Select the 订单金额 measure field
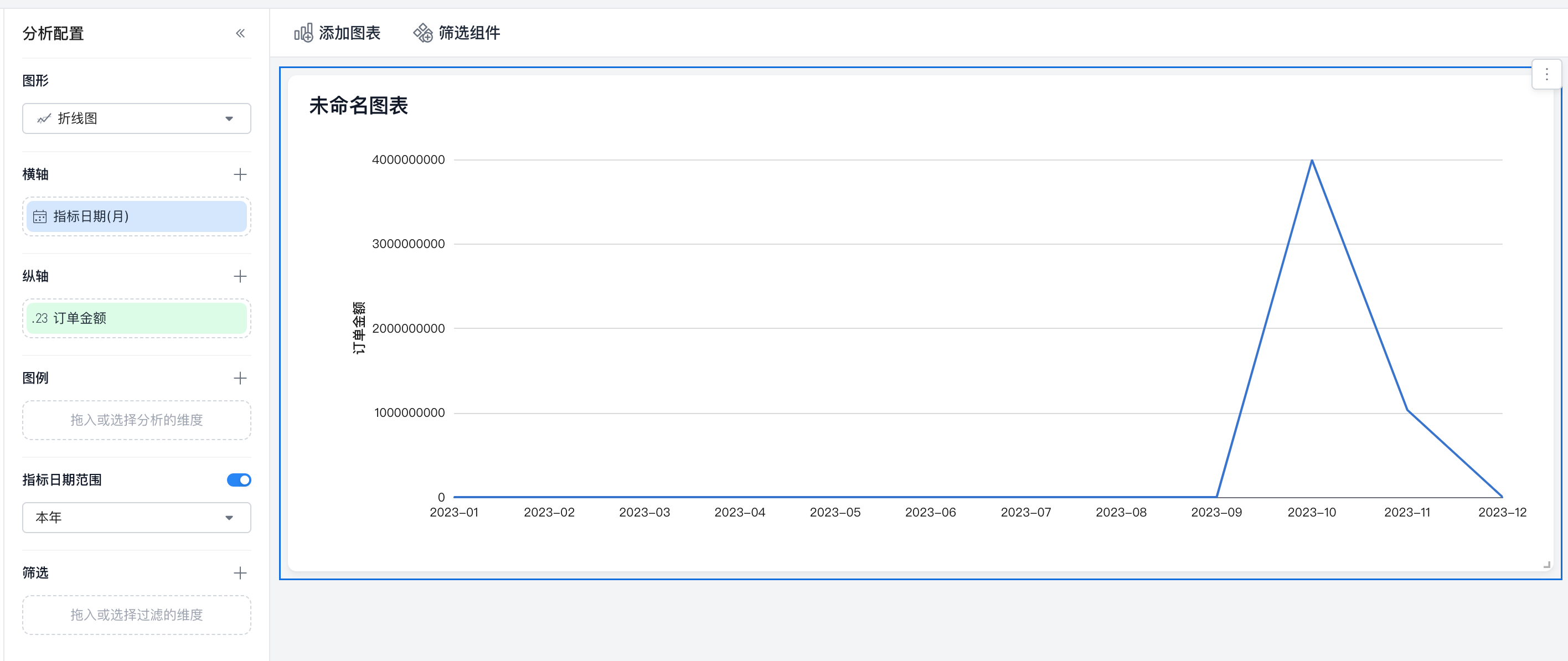 pos(136,318)
